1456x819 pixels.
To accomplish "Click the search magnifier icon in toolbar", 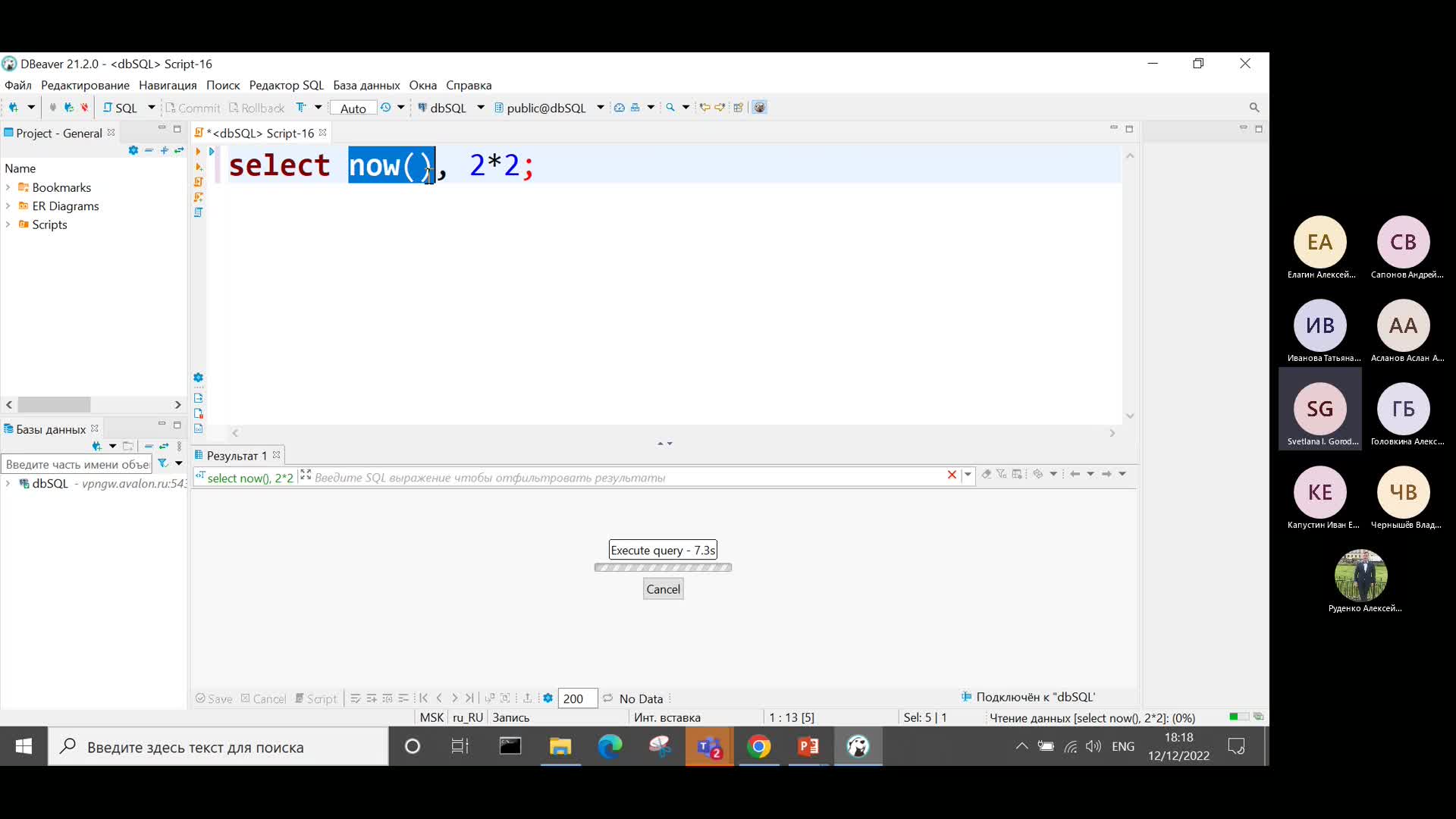I will [x=670, y=108].
